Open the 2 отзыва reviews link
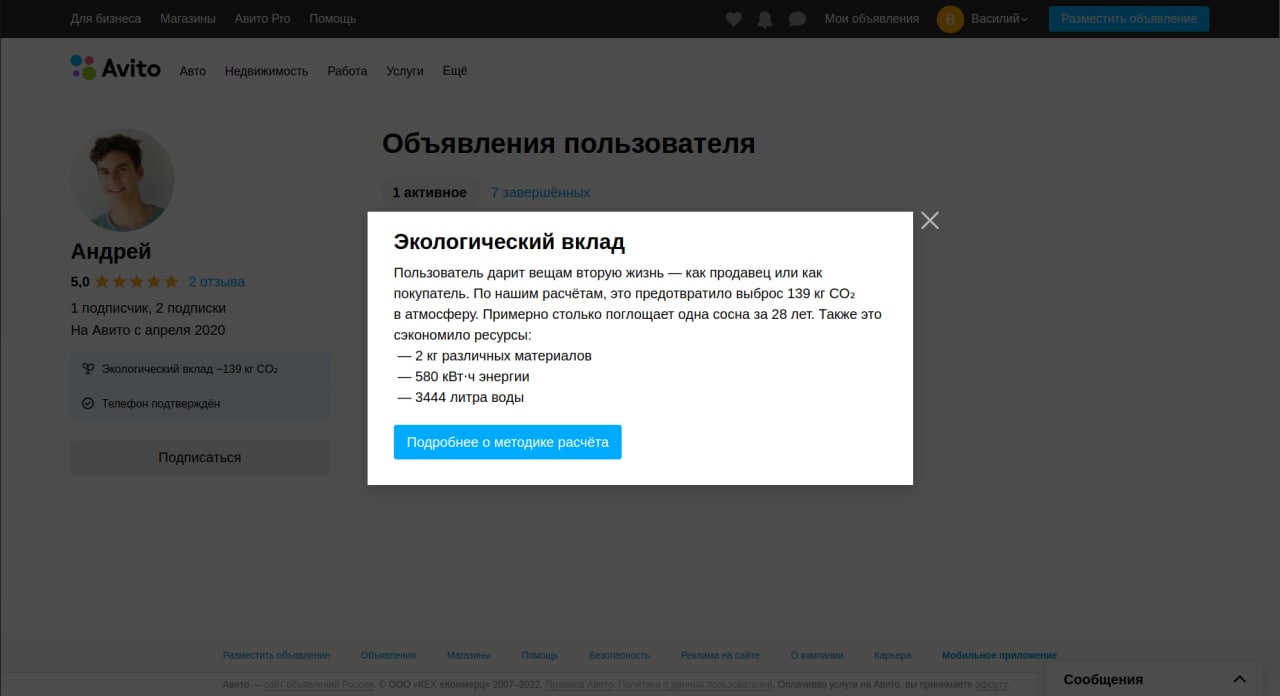 (216, 282)
